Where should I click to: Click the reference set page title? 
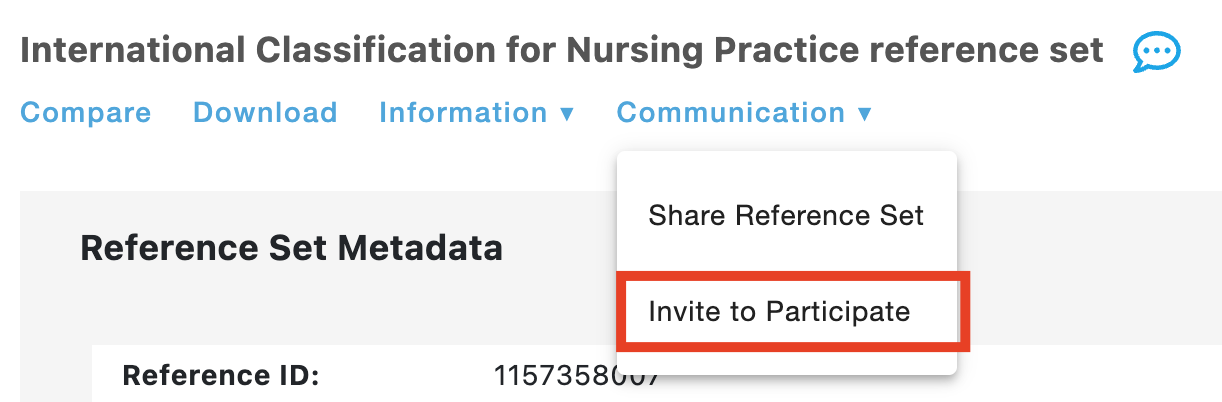[x=562, y=50]
